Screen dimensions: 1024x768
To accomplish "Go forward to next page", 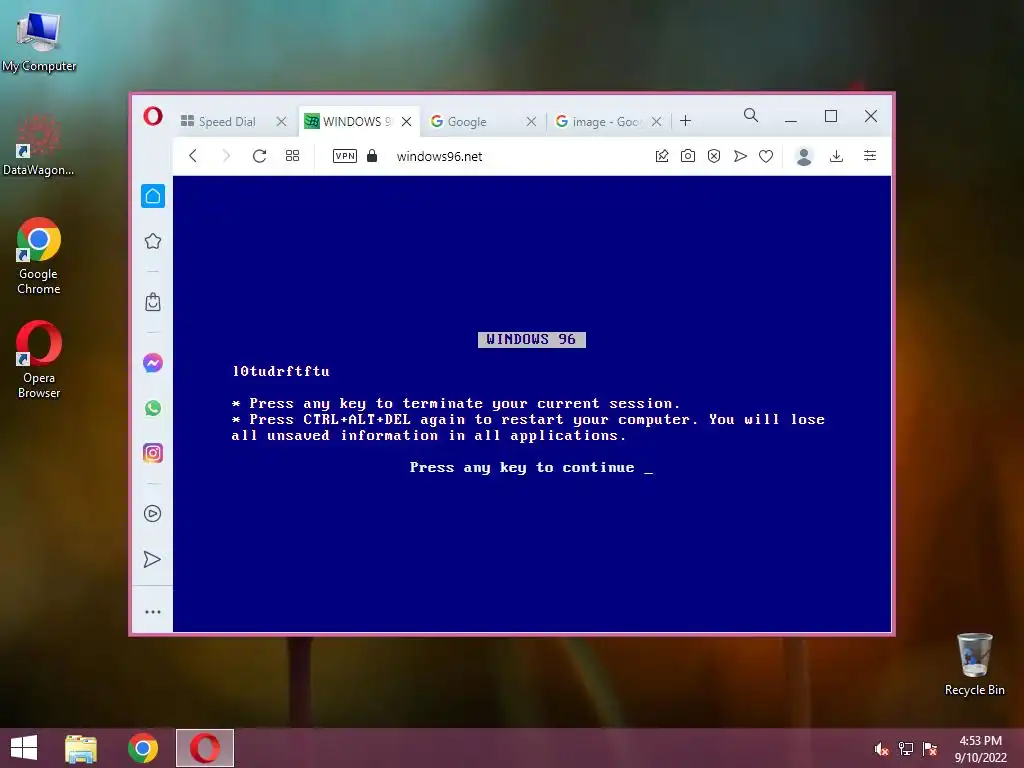I will click(226, 155).
